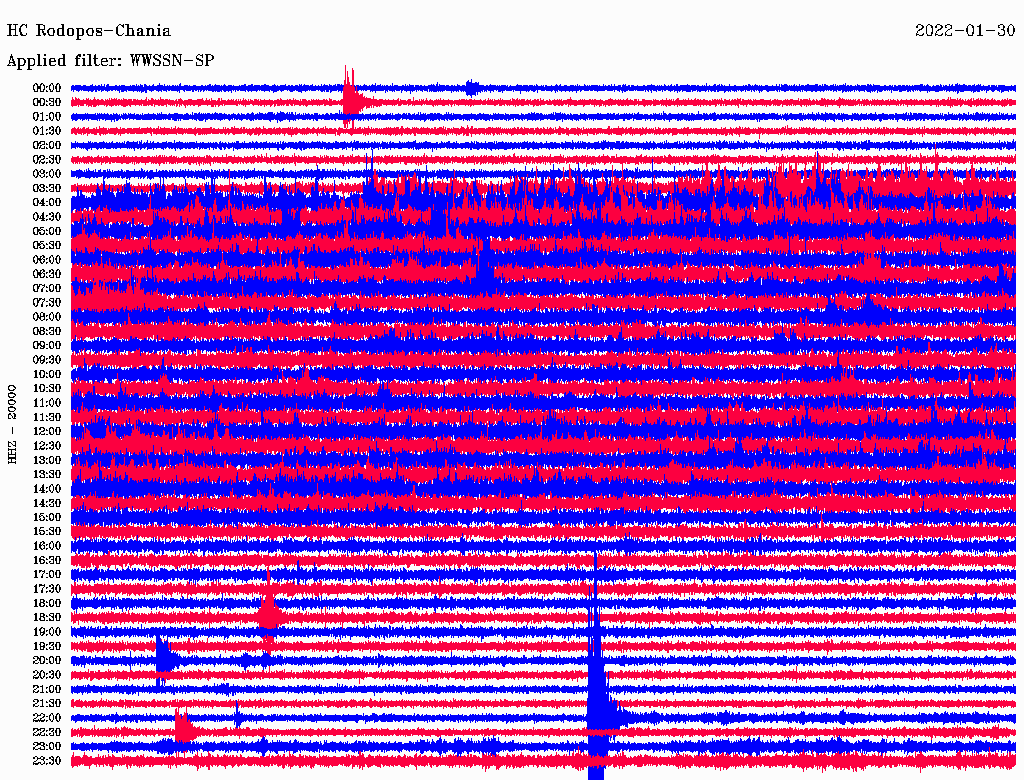Image resolution: width=1024 pixels, height=780 pixels.
Task: Select the 21:00 time label
Action: pos(46,689)
